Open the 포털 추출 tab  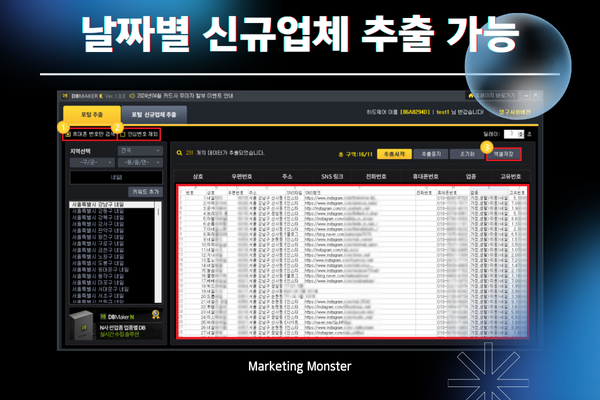point(92,114)
